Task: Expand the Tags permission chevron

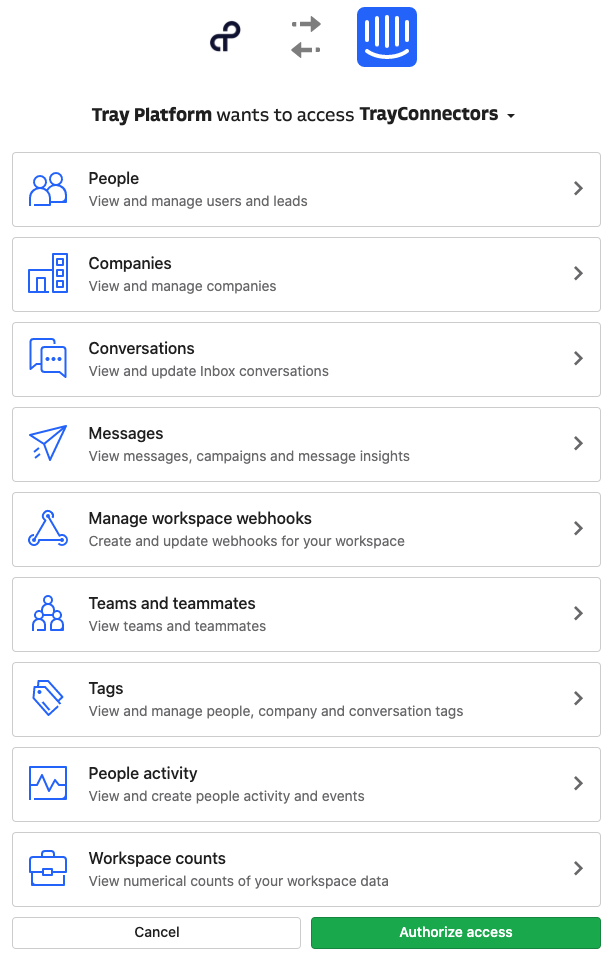Action: tap(578, 698)
